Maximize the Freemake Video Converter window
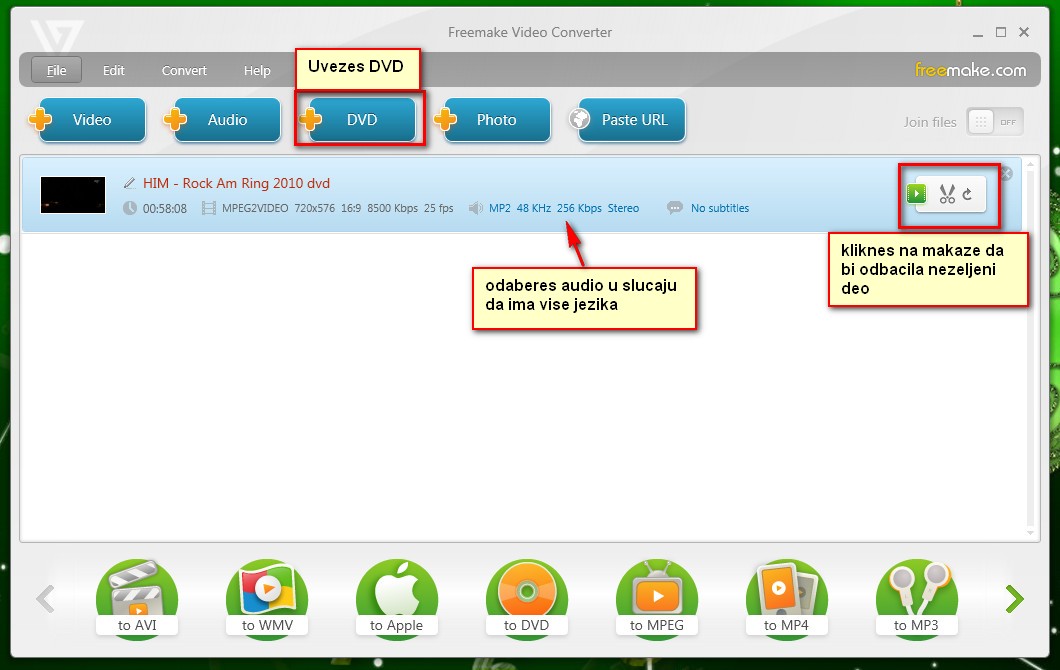This screenshot has height=670, width=1060. [1001, 32]
